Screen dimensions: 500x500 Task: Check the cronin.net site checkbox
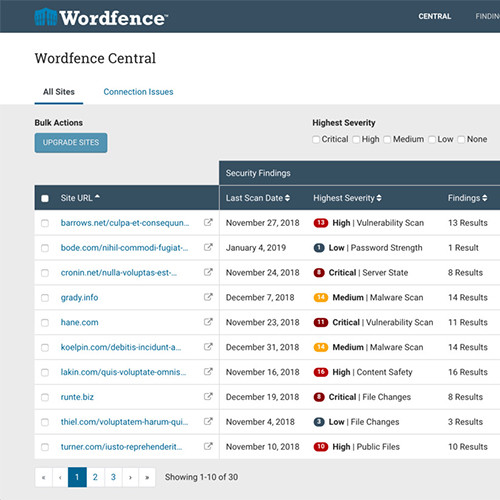click(45, 273)
